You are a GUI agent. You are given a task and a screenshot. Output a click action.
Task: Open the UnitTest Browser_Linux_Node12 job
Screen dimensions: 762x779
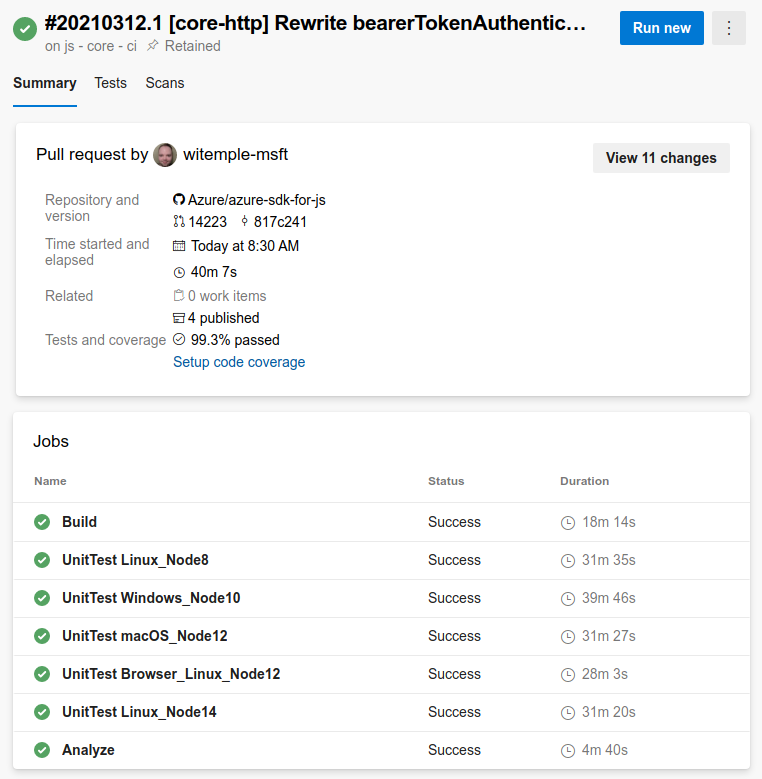(x=171, y=674)
